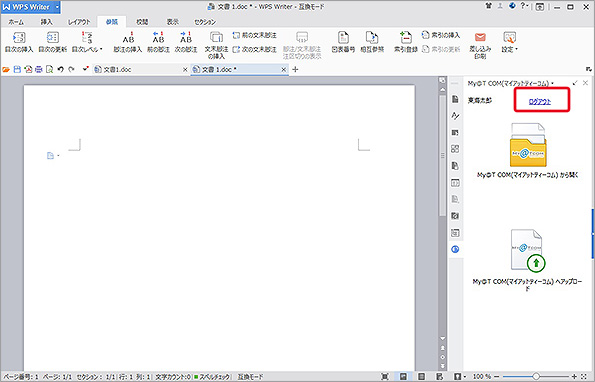Image resolution: width=595 pixels, height=382 pixels.
Task: Click the 100 % zoom level
Action: tap(482, 376)
